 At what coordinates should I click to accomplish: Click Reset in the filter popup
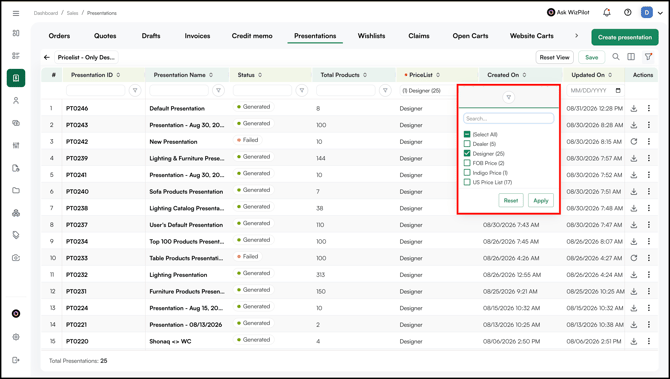pos(511,200)
